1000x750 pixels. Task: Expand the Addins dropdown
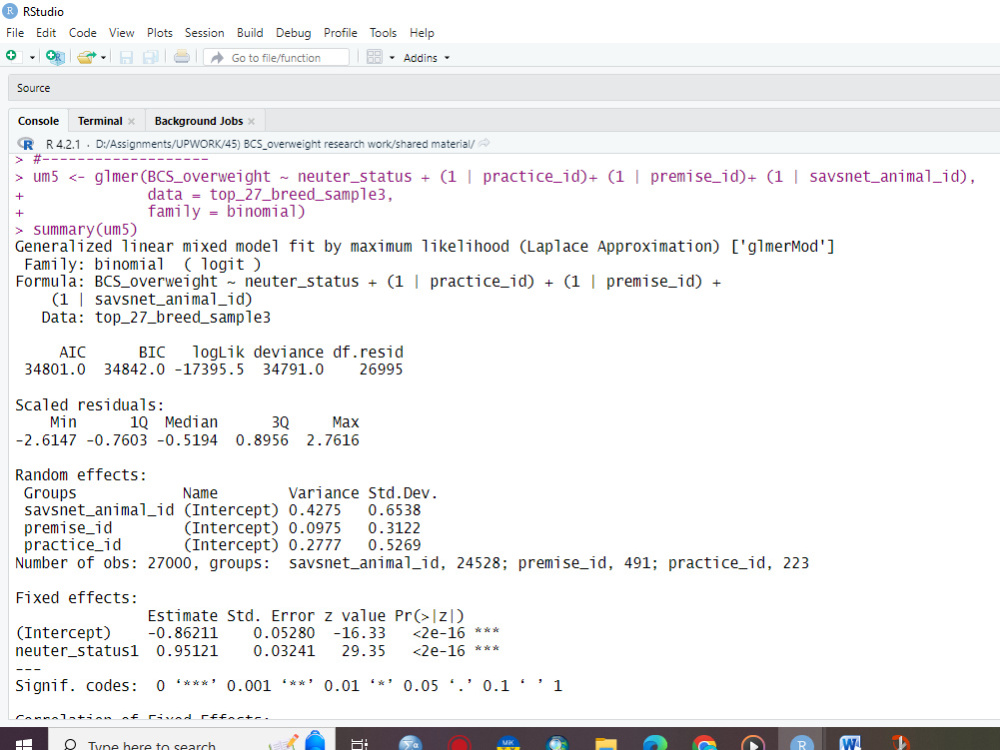coord(425,57)
